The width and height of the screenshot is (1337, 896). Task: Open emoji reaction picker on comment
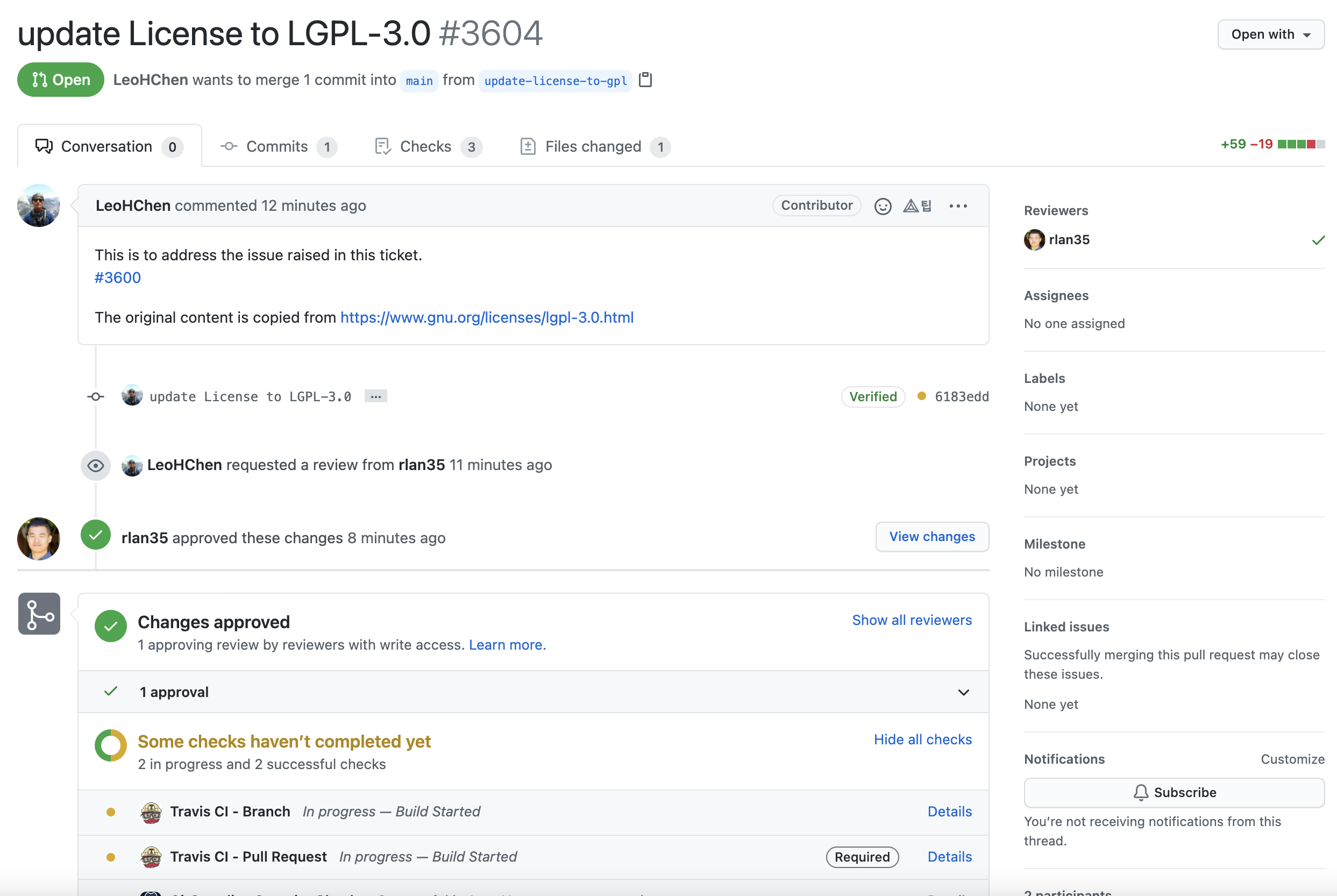[882, 205]
